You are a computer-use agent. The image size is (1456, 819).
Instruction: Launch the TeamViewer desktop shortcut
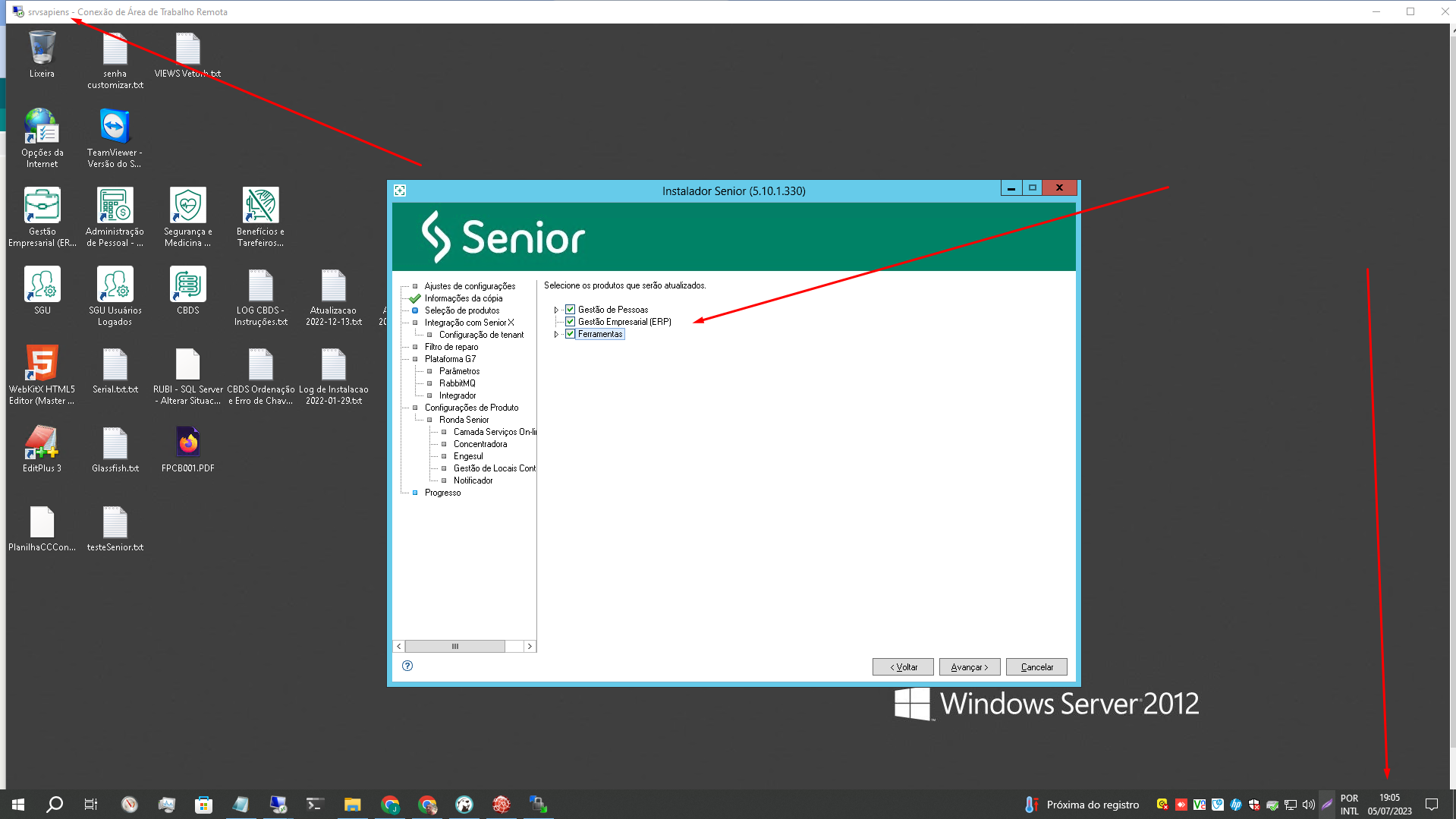[115, 138]
